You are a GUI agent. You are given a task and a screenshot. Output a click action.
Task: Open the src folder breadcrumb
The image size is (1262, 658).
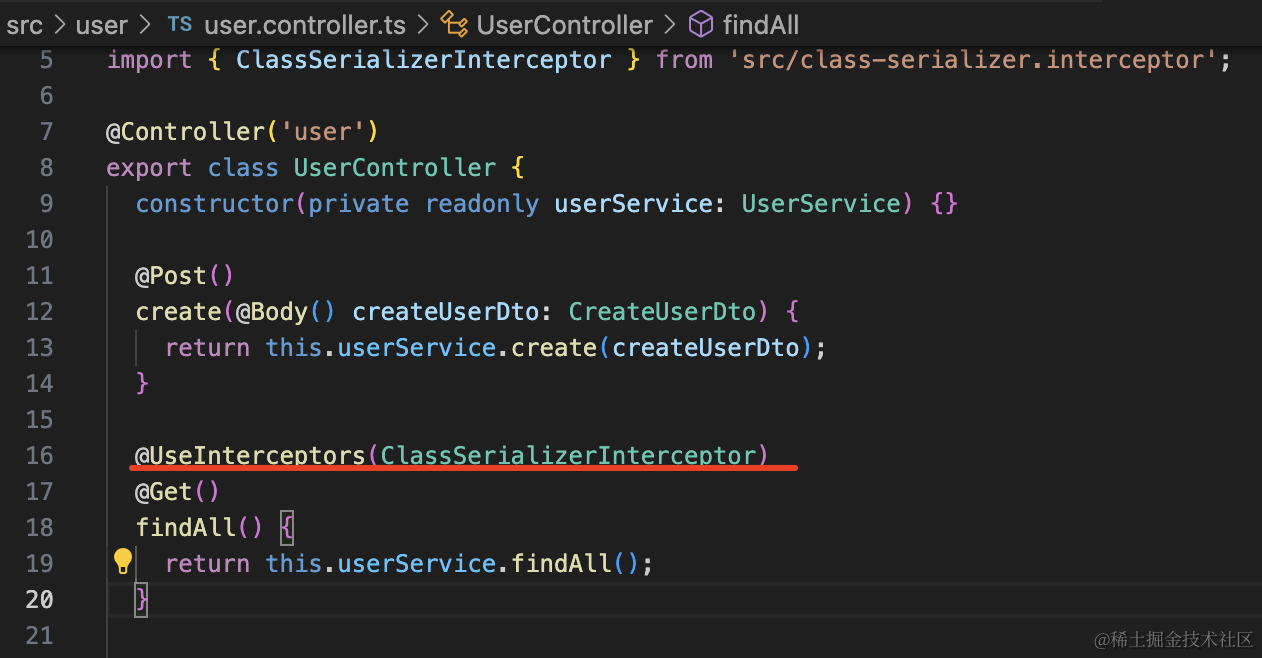25,25
